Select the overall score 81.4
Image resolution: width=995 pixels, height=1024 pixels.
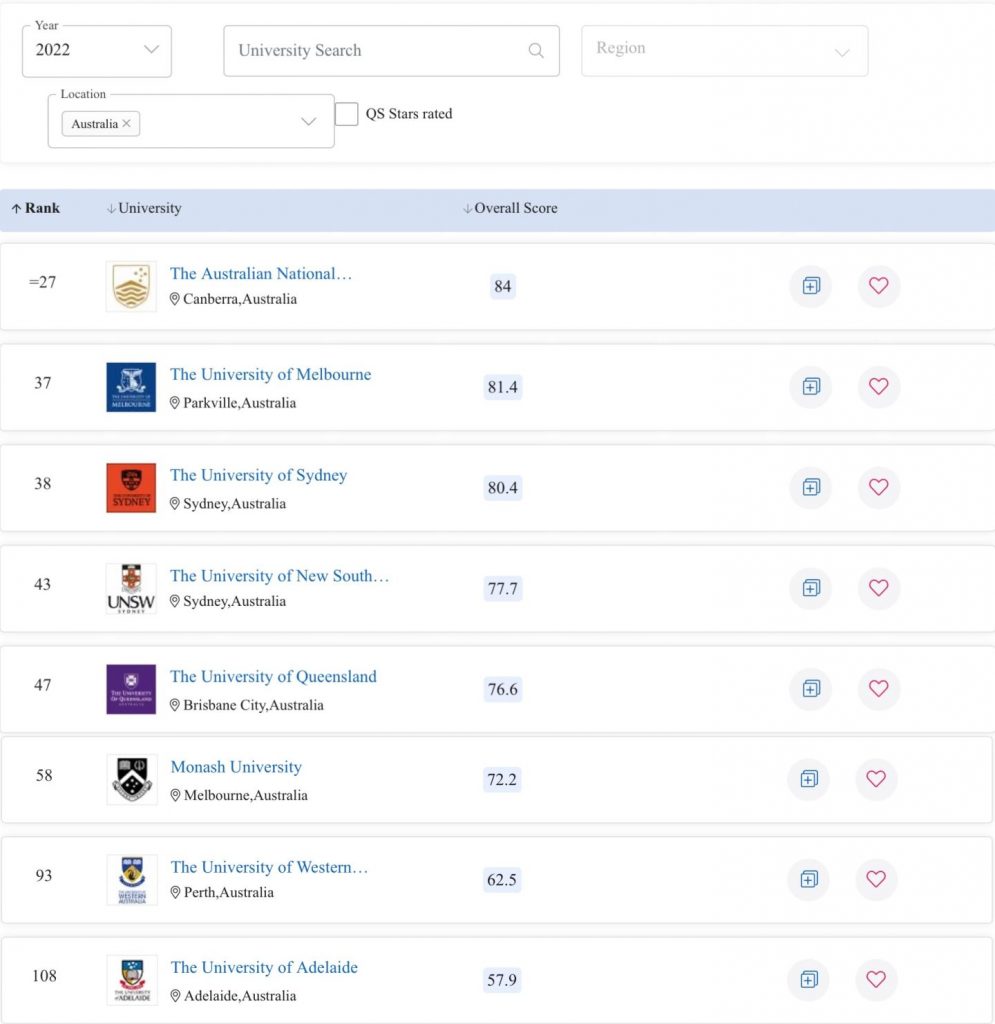pos(503,387)
